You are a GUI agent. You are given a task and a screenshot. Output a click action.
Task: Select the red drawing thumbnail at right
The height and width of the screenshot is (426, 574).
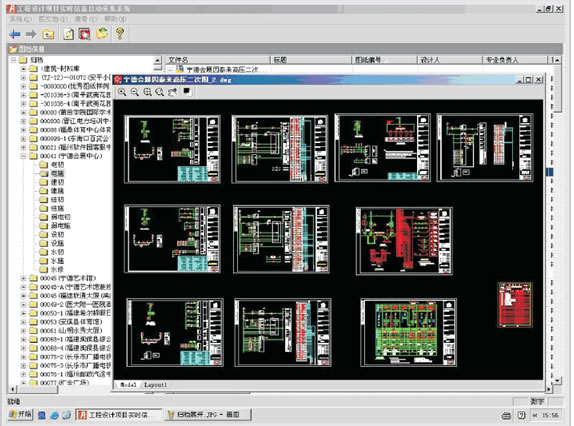pos(515,304)
